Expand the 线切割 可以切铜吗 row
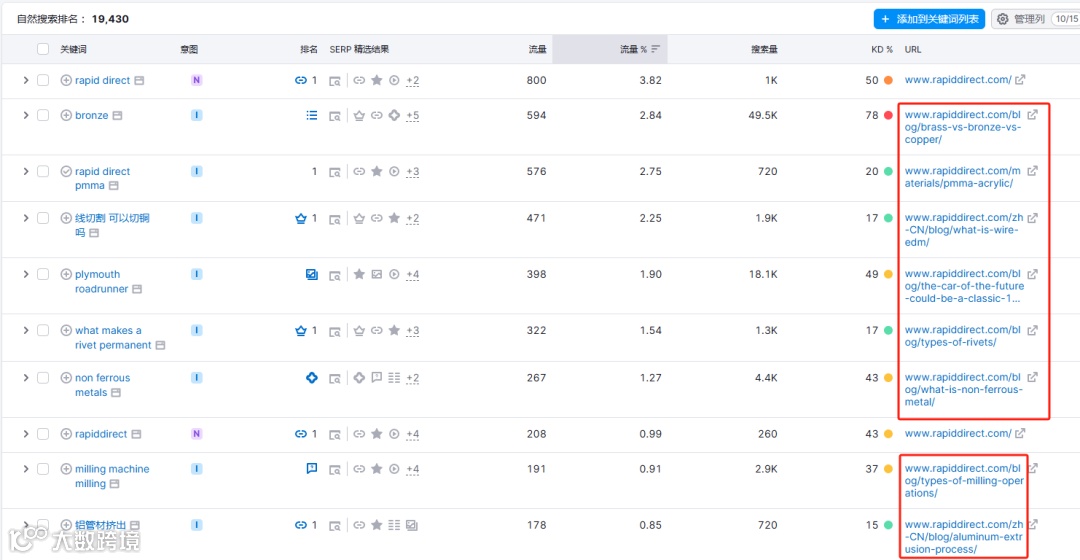Image resolution: width=1080 pixels, height=560 pixels. 25,218
